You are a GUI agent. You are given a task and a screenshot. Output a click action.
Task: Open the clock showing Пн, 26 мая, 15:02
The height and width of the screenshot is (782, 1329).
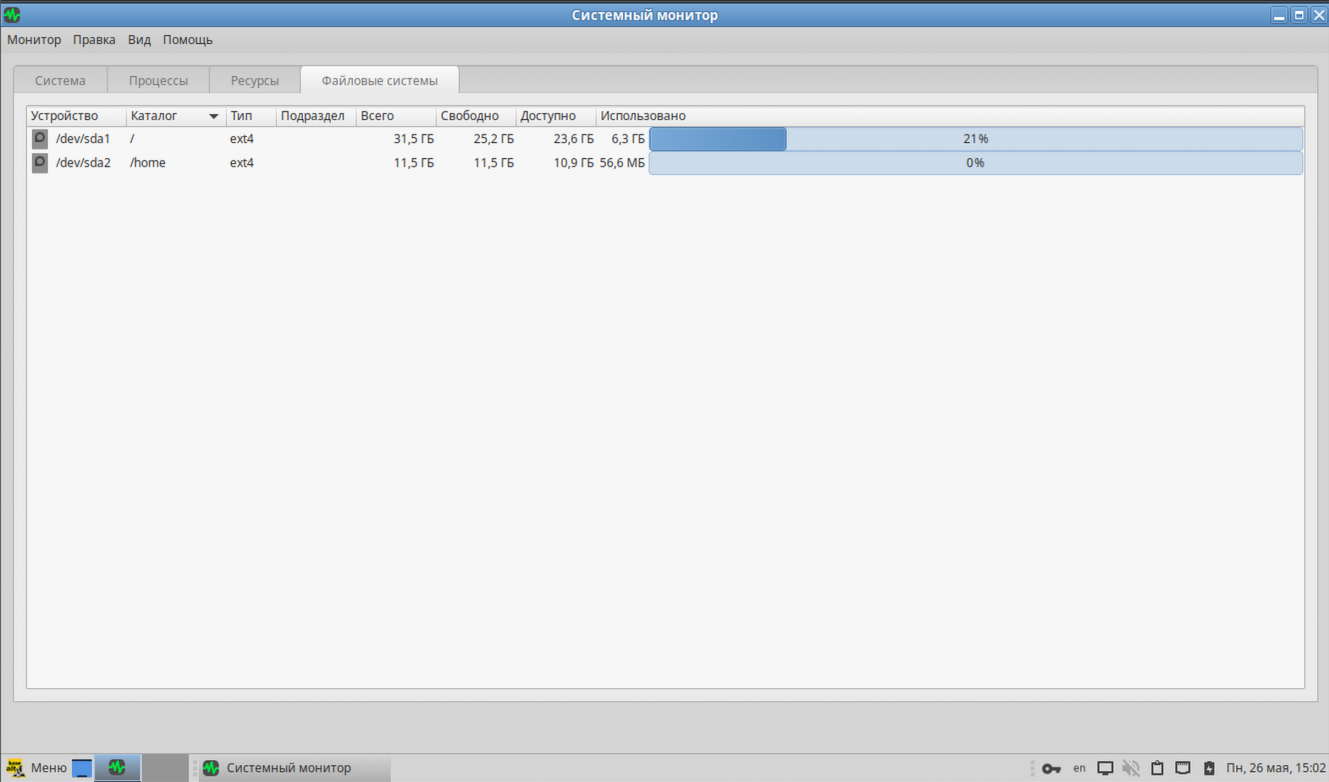1276,768
